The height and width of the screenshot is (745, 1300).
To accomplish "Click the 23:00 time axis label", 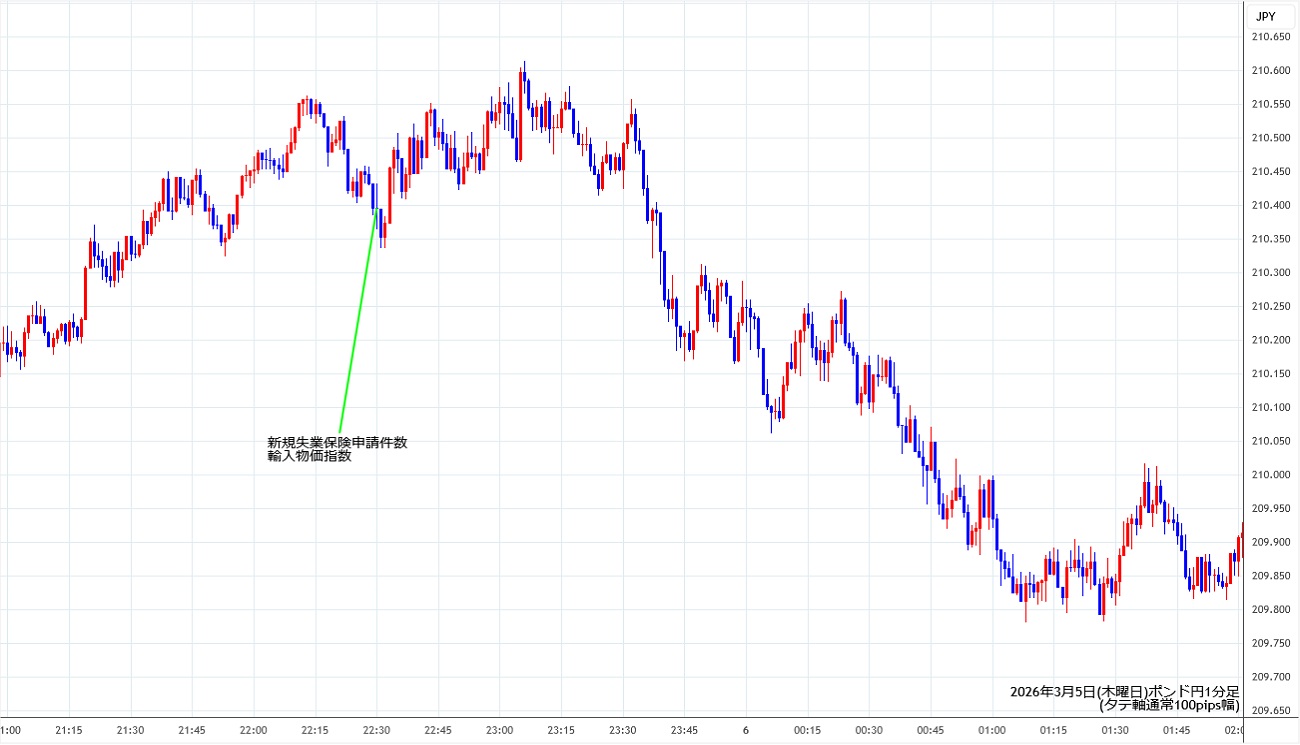I will click(500, 730).
